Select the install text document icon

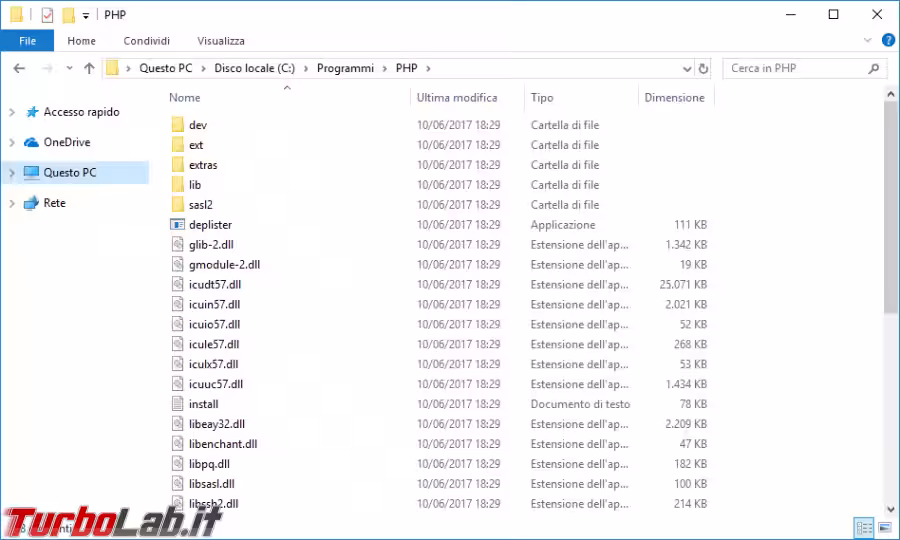[178, 403]
